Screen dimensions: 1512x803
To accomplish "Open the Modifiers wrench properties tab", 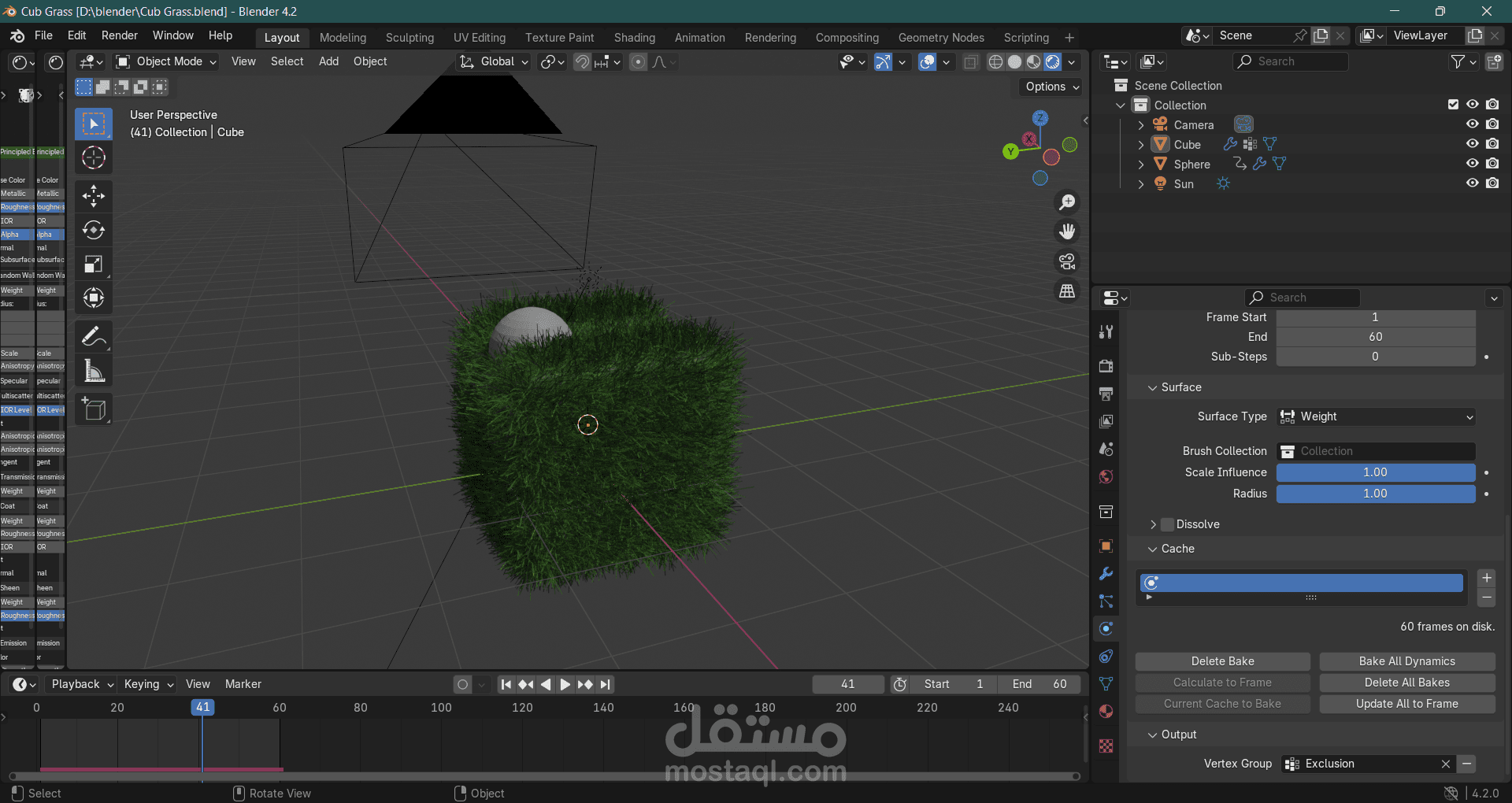I will tap(1106, 574).
